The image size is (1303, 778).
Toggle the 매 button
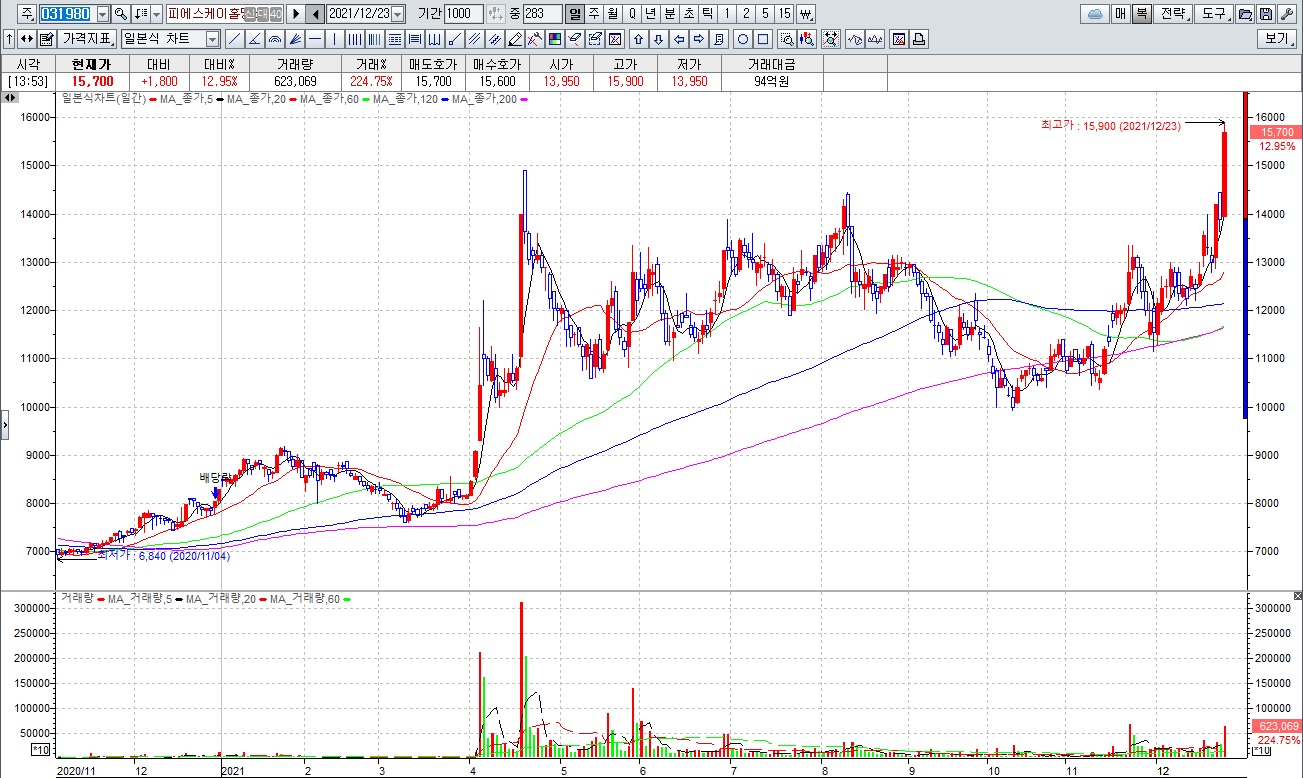[1121, 14]
